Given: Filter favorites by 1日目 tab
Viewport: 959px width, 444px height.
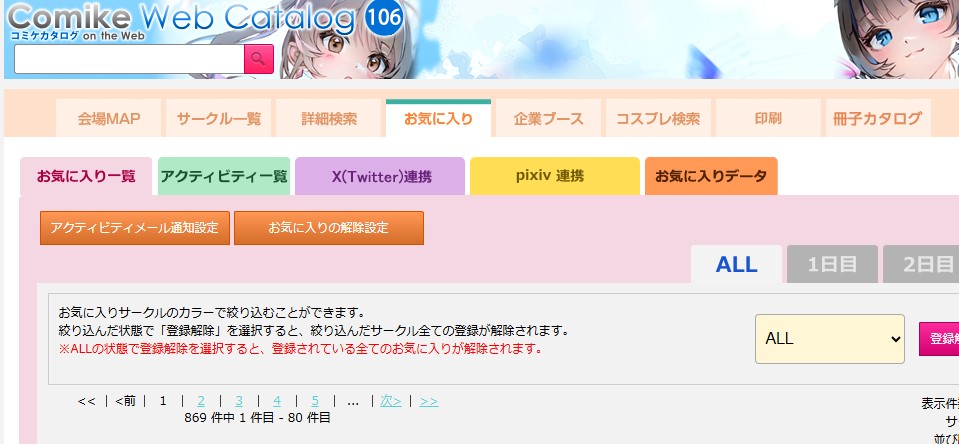Looking at the screenshot, I should pyautogui.click(x=832, y=264).
